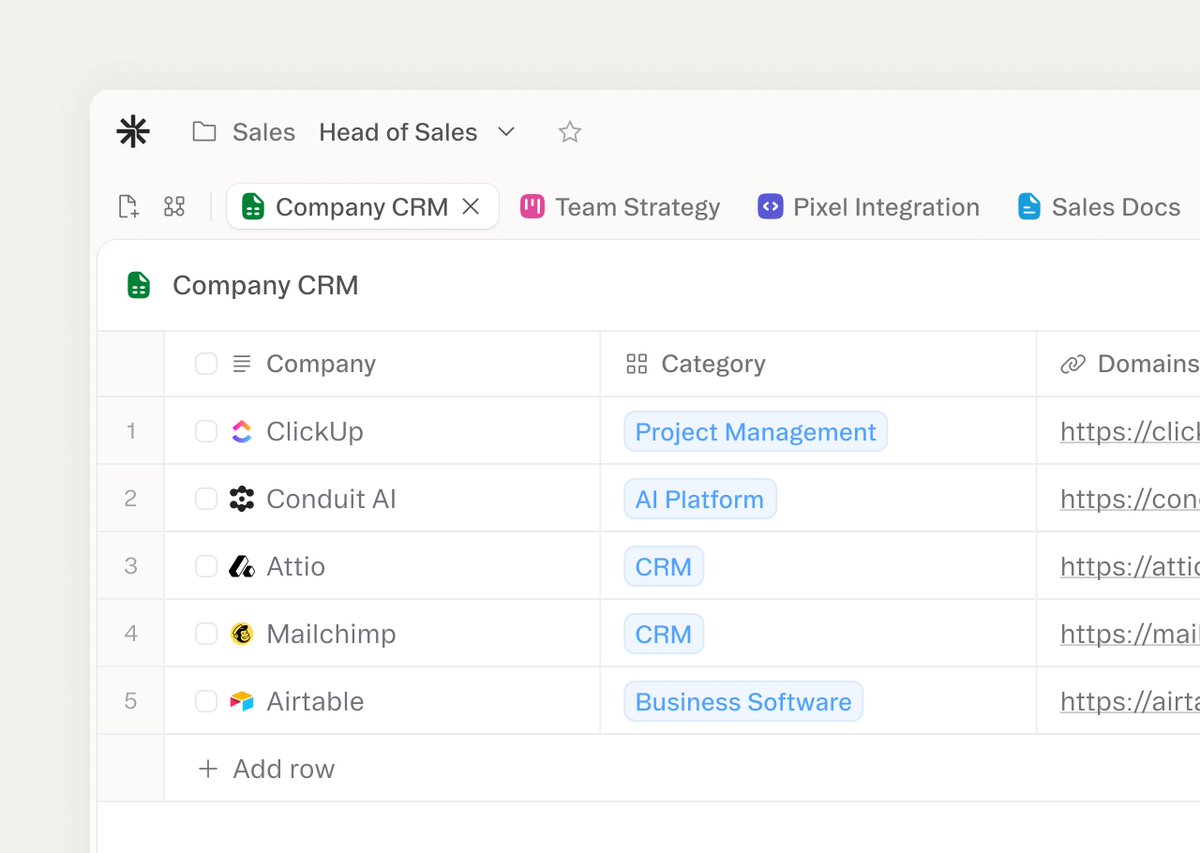The height and width of the screenshot is (853, 1200).
Task: Click the pink Team Strategy board icon
Action: (x=532, y=207)
